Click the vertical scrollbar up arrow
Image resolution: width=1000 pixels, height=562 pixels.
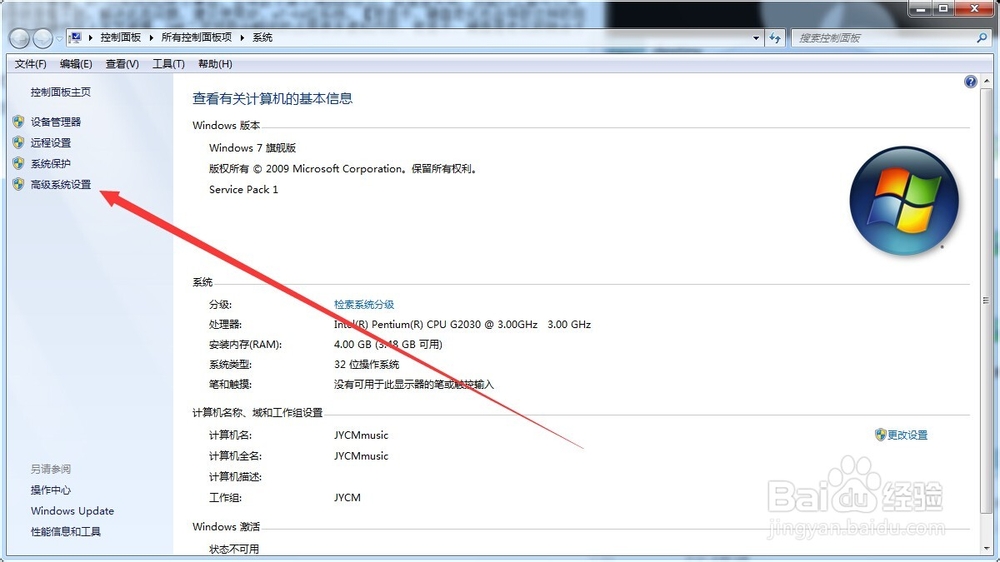987,82
